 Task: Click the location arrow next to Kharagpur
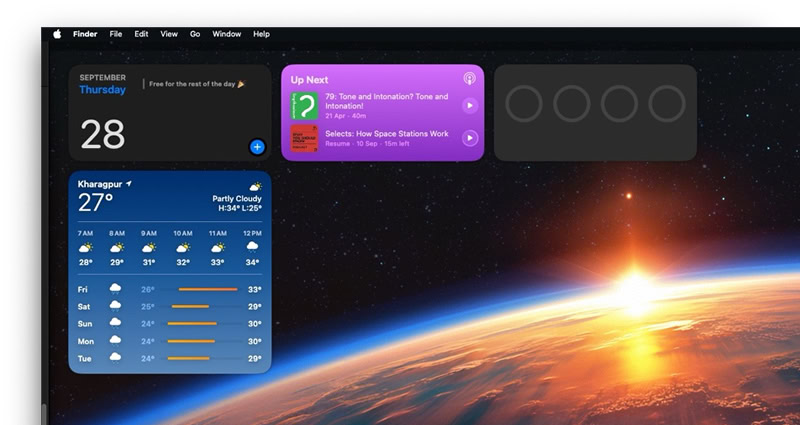(x=129, y=184)
